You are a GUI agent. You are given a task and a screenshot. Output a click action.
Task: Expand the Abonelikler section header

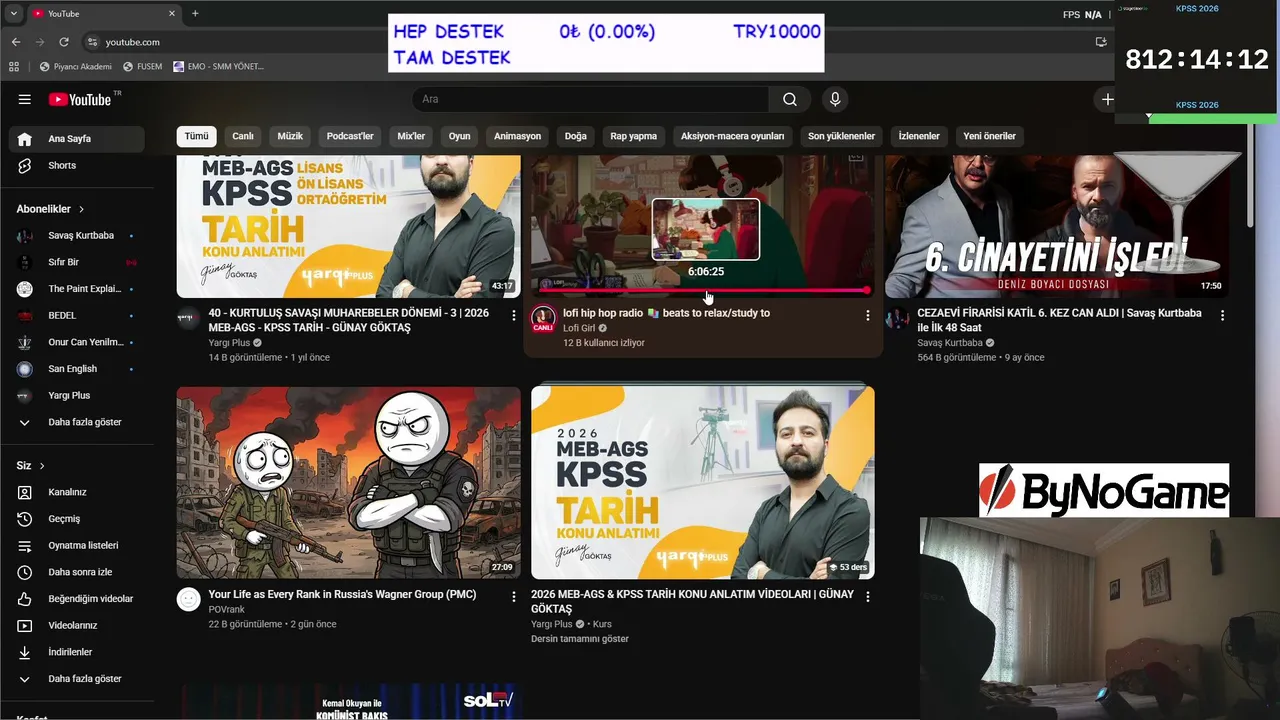[51, 209]
